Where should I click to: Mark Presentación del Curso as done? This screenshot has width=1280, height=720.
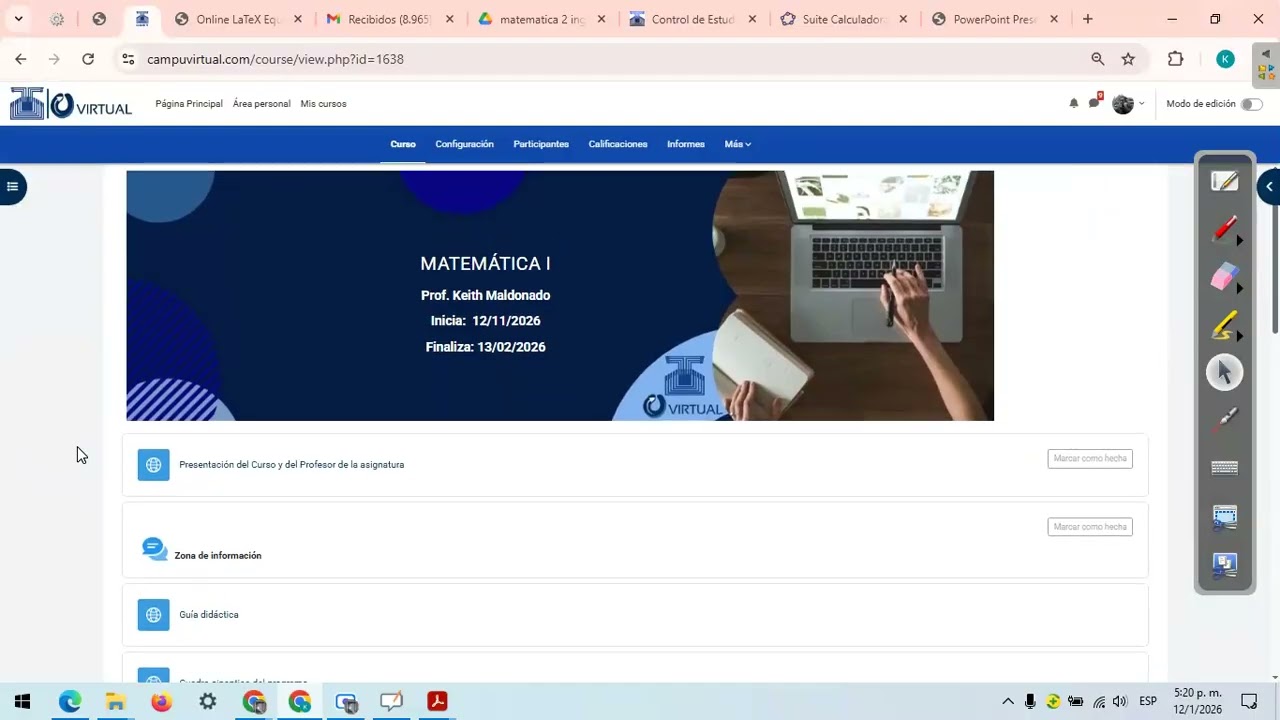1090,458
